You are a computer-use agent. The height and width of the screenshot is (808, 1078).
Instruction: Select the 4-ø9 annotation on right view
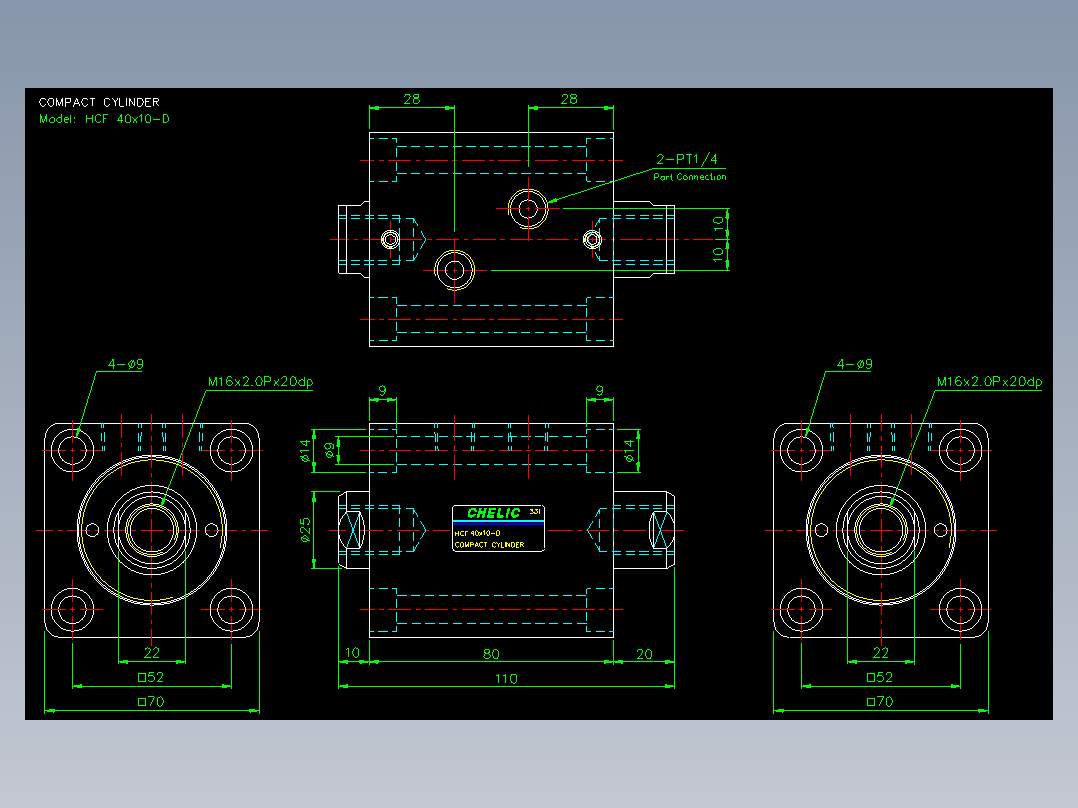[855, 364]
